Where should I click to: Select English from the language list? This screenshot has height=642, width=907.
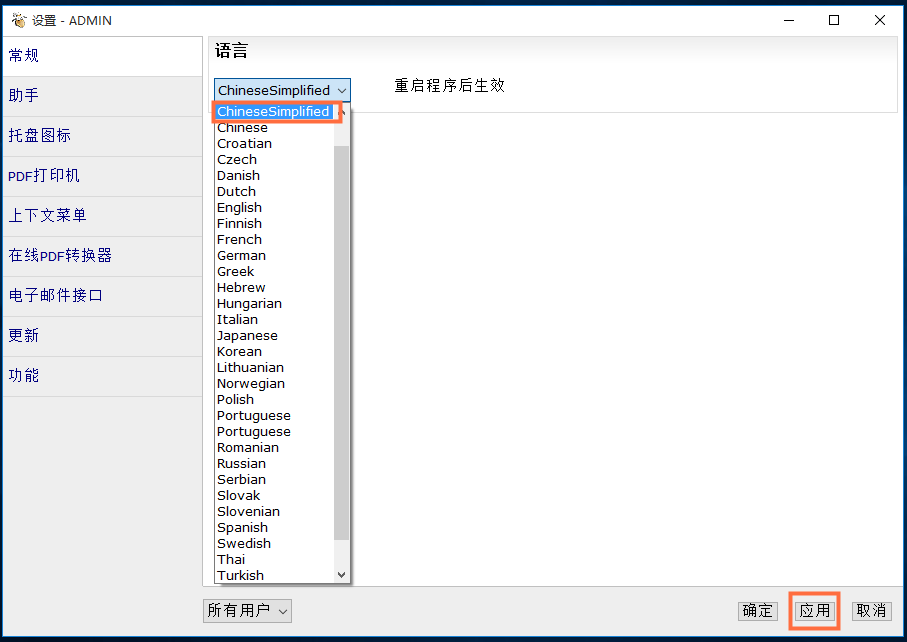click(239, 207)
